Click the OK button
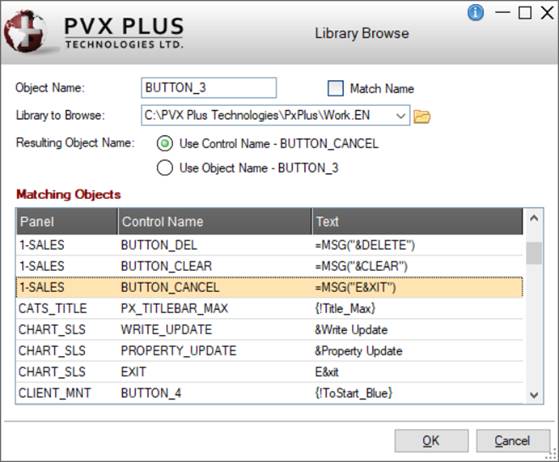This screenshot has height=462, width=559. (x=431, y=441)
